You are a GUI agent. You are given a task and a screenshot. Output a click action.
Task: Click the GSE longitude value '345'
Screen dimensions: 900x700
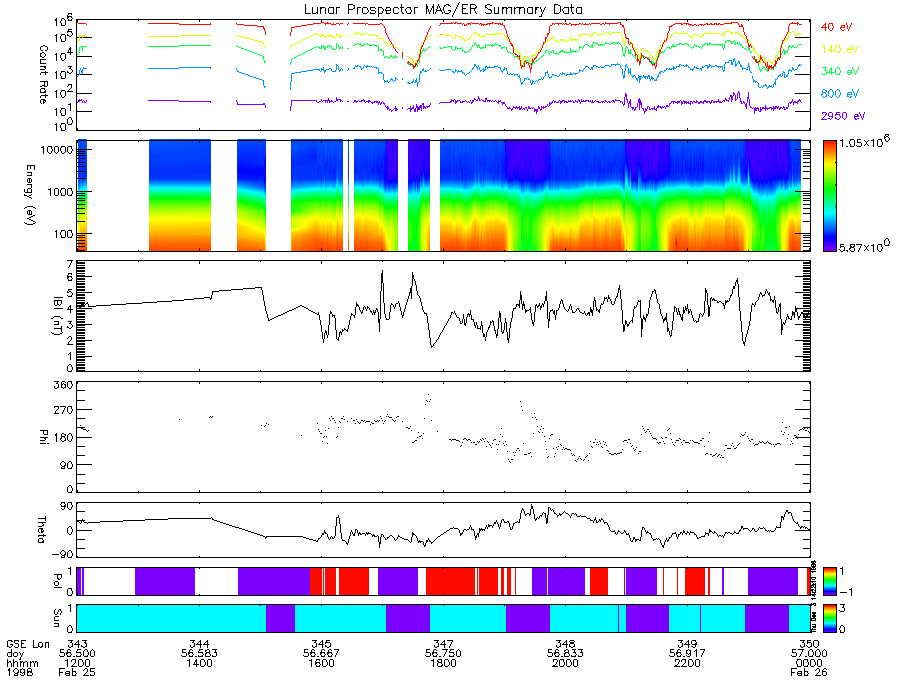321,644
